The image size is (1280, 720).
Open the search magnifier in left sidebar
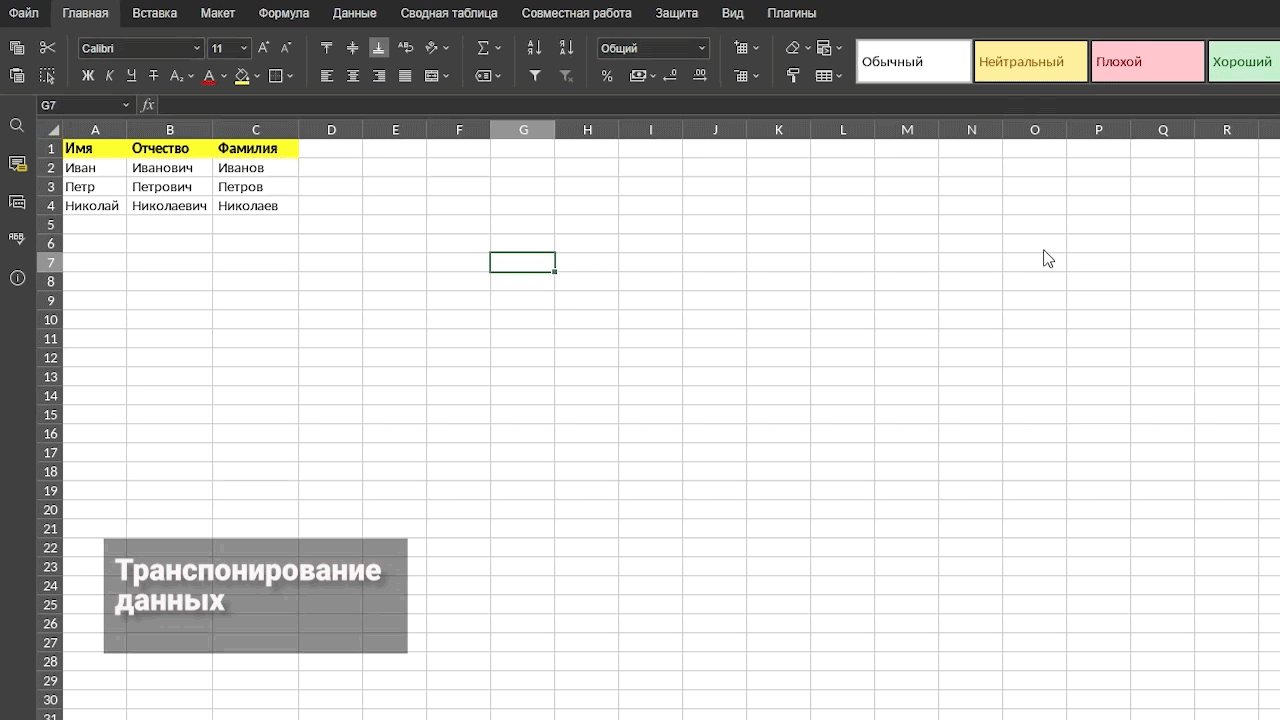tap(17, 126)
